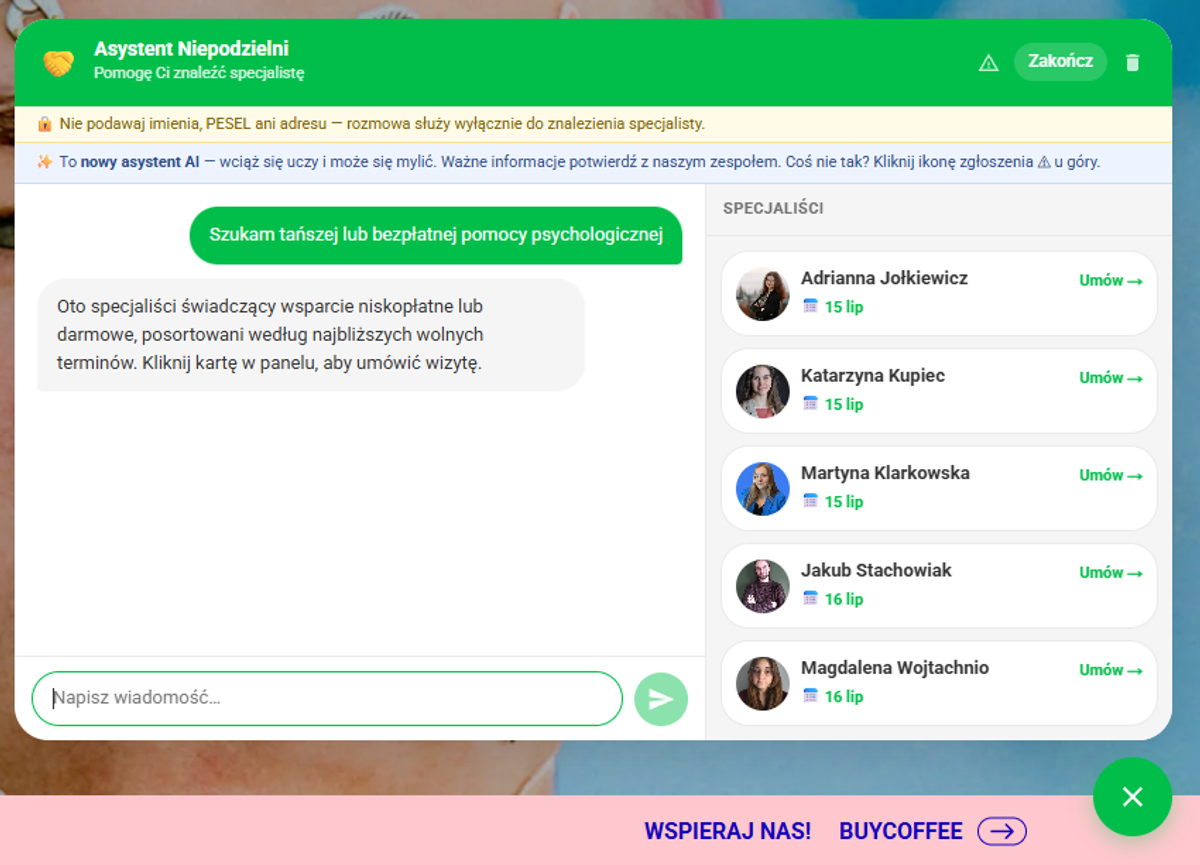Select the name Martyna Klarkowska
This screenshot has width=1200, height=865.
(885, 473)
